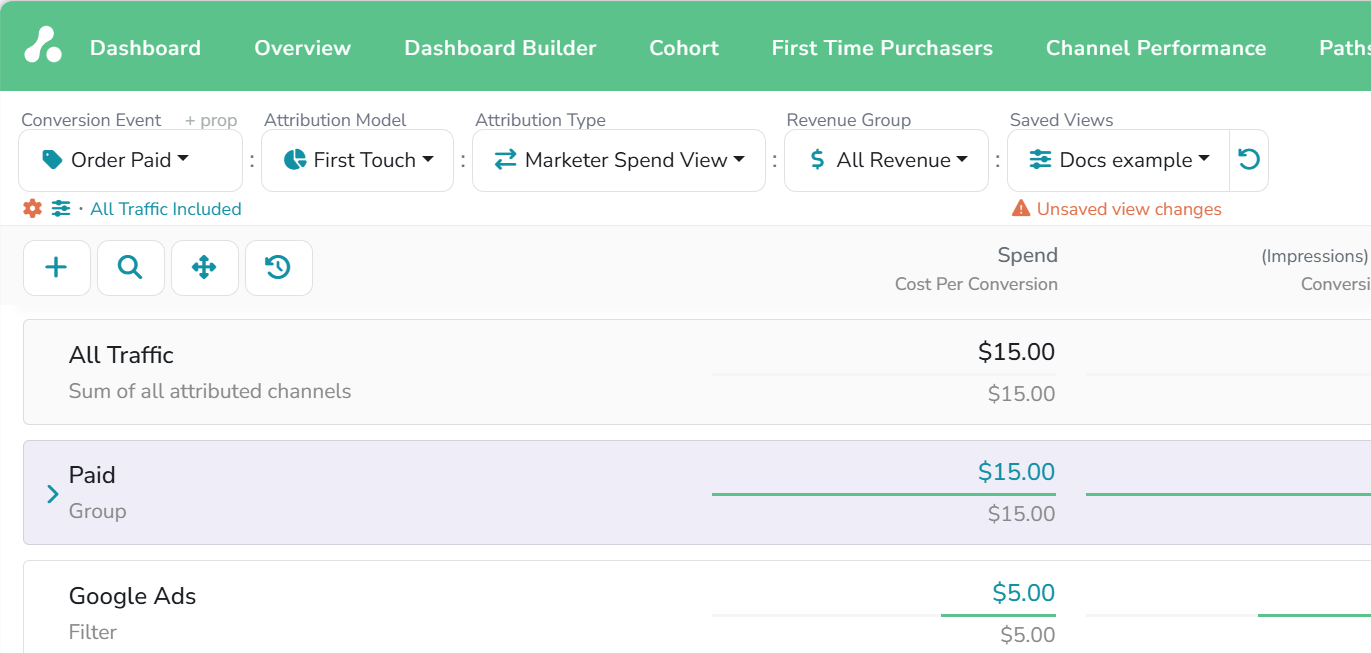
Task: Open the Dashboard Builder tab
Action: click(500, 48)
